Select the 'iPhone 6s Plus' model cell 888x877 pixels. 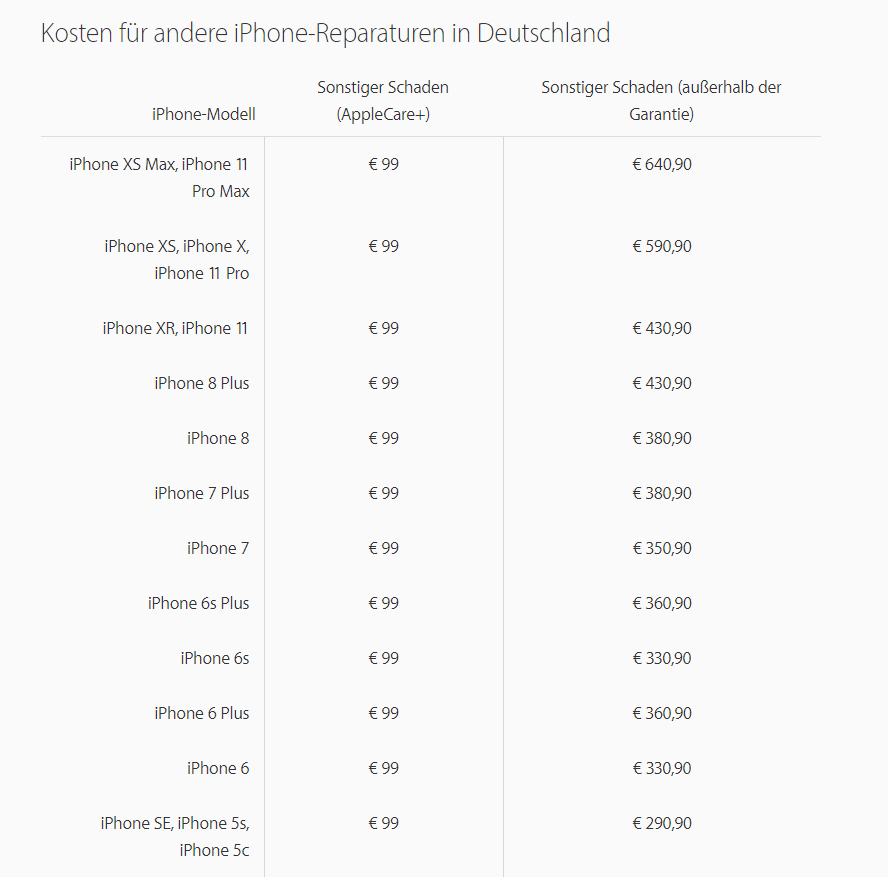[x=198, y=603]
